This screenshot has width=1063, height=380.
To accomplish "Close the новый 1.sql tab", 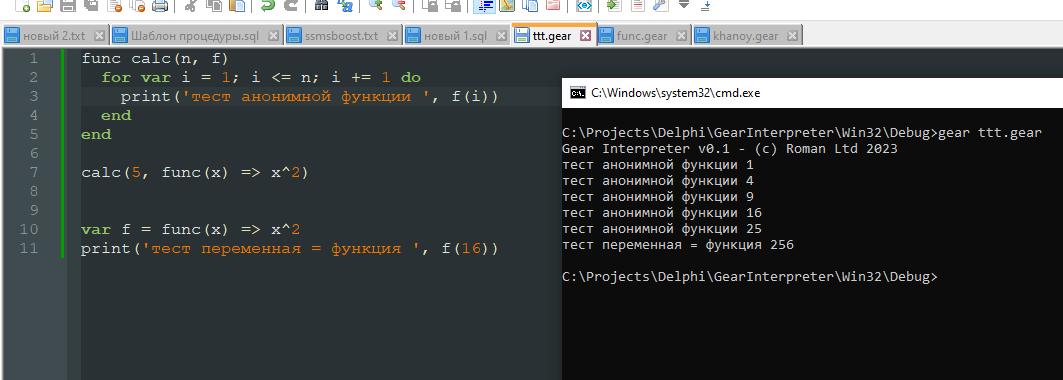I will tap(501, 36).
